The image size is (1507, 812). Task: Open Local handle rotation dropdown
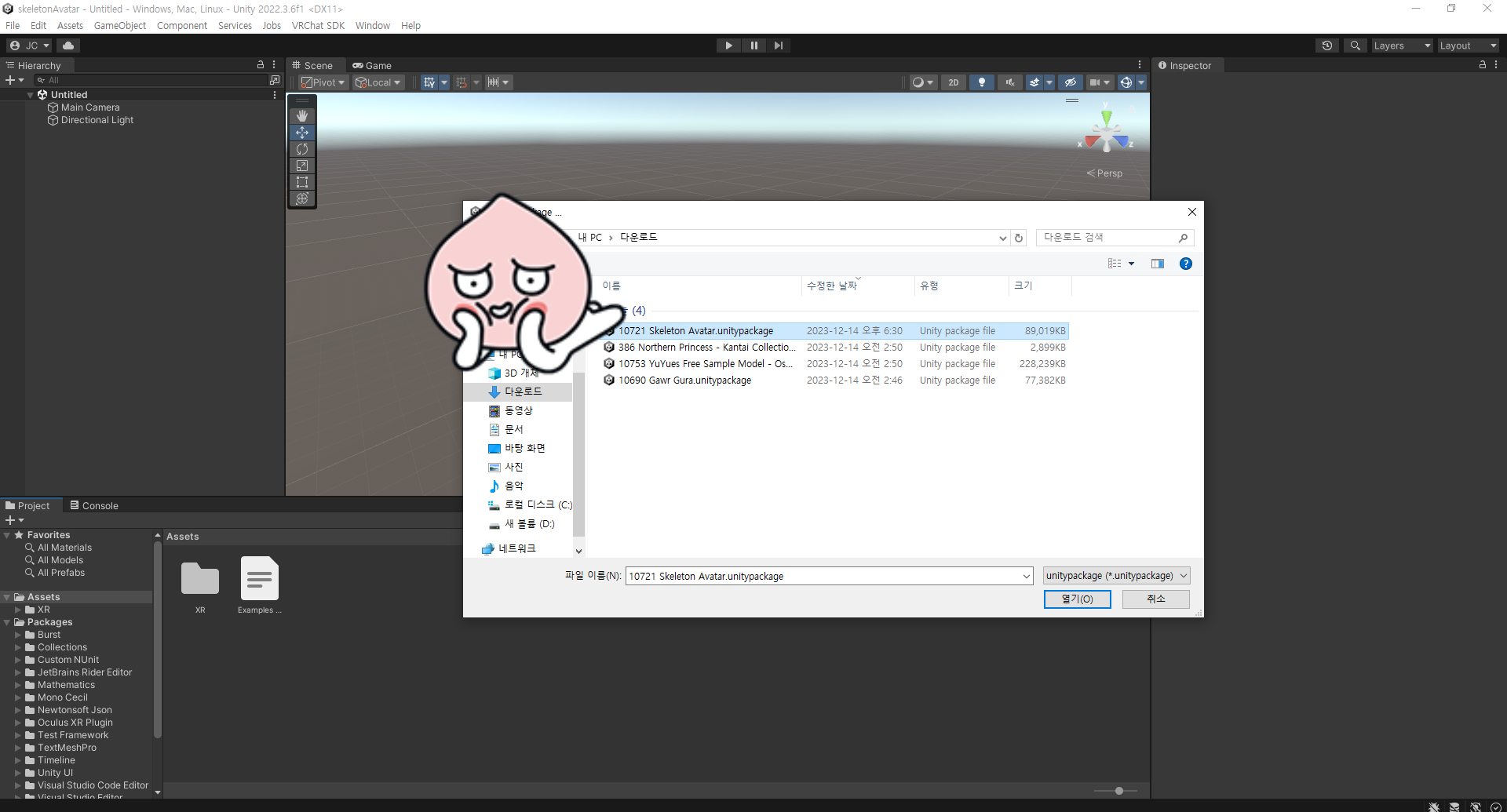coord(378,82)
